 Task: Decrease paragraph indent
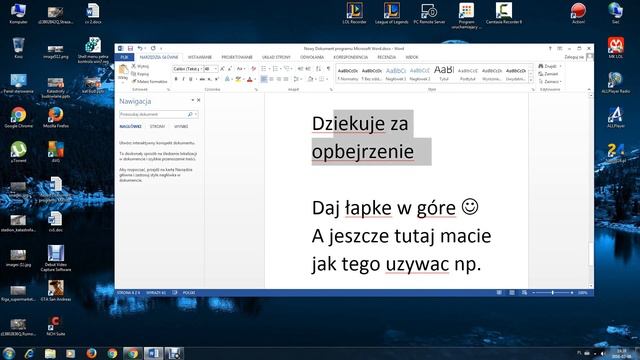pyautogui.click(x=300, y=69)
